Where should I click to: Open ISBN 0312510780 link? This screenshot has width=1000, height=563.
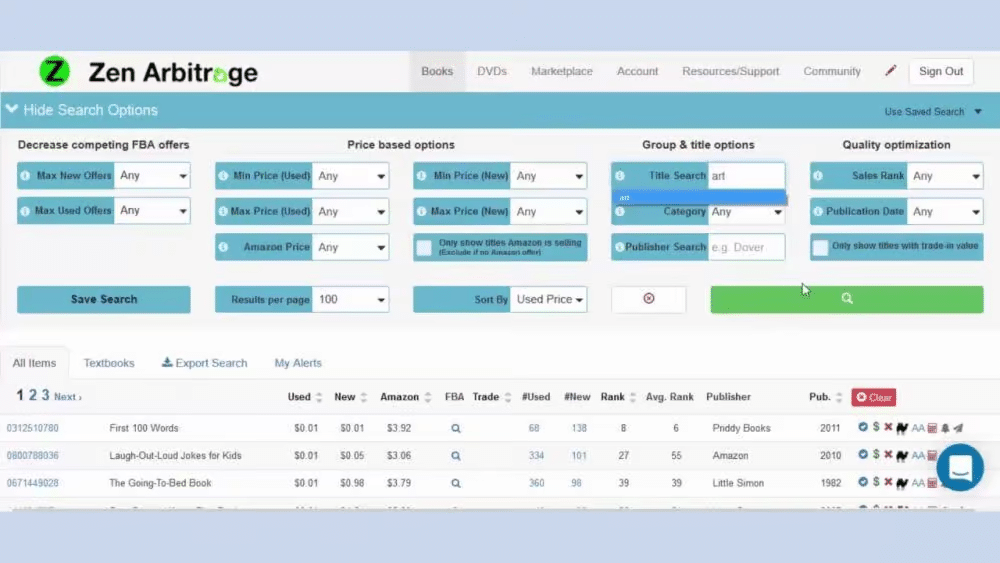point(33,428)
